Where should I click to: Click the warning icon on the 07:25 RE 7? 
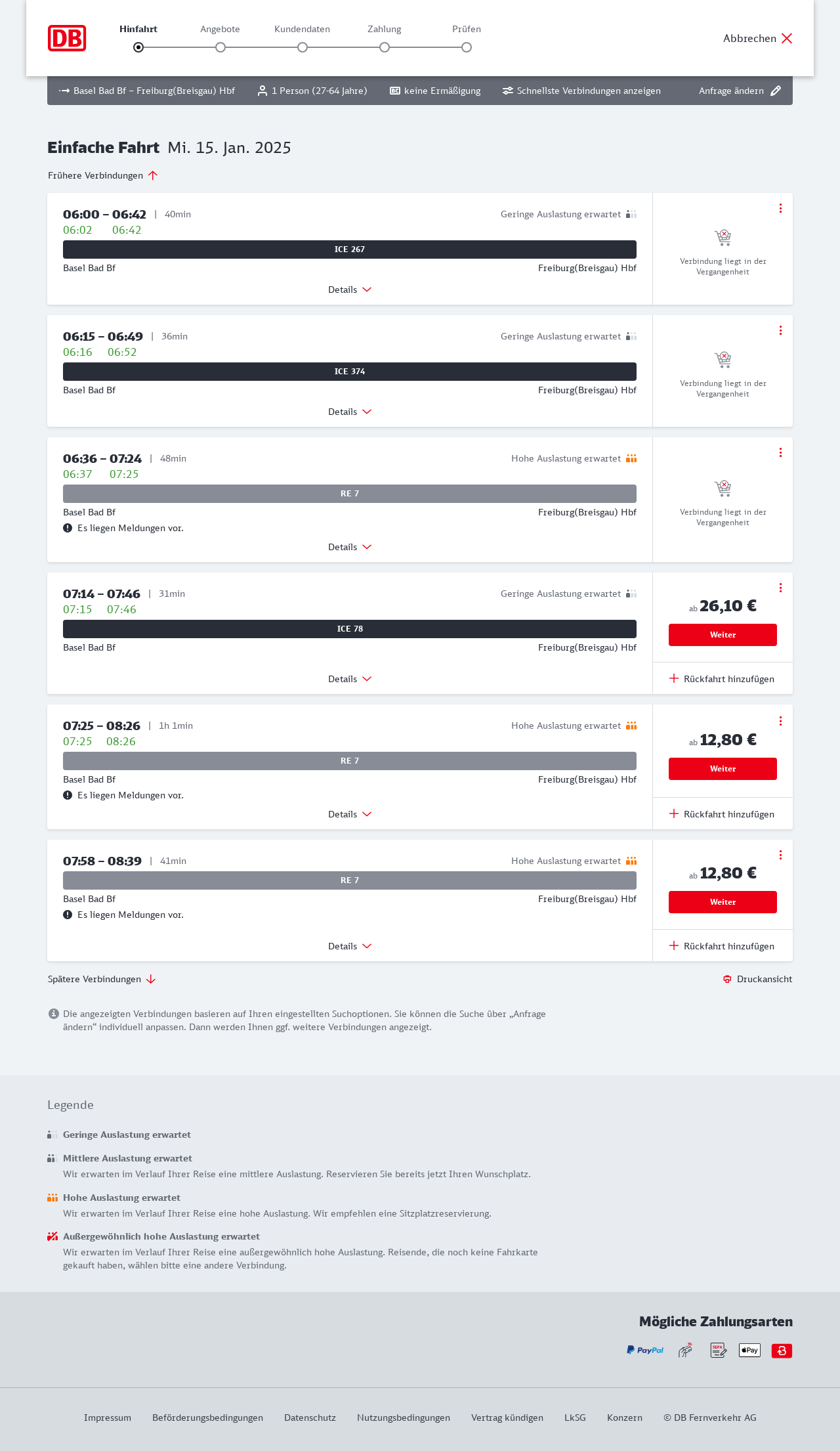(68, 795)
